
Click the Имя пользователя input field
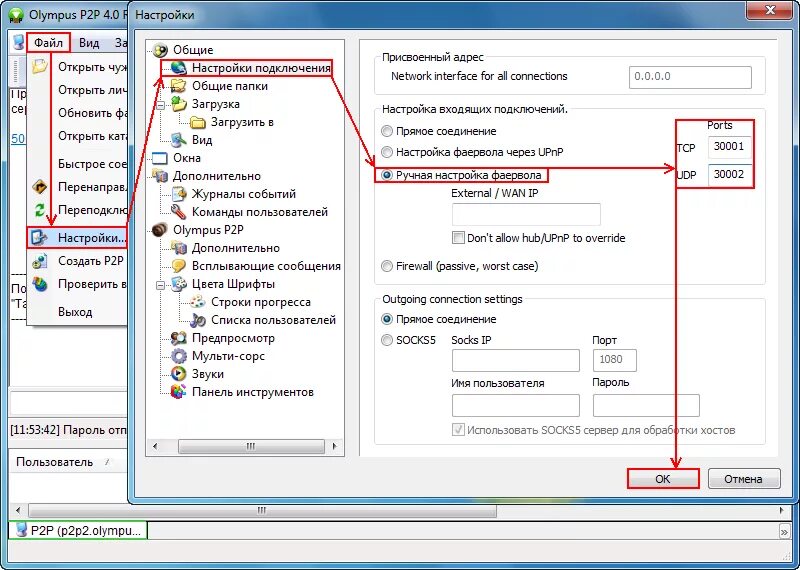[x=516, y=405]
